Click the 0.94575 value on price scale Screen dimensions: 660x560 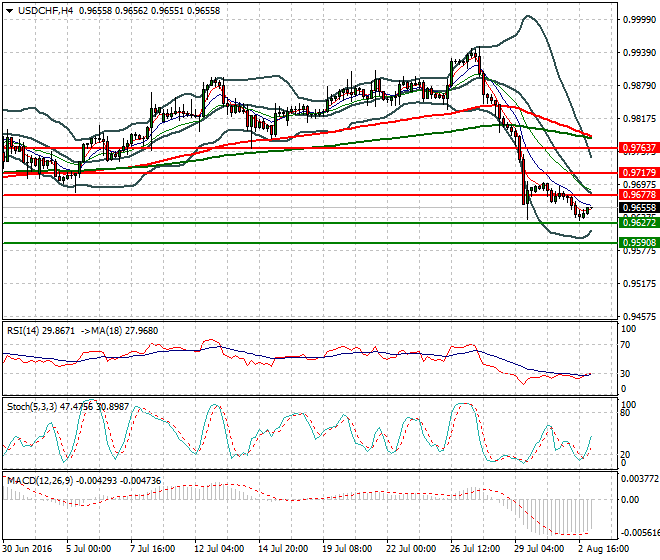click(637, 317)
